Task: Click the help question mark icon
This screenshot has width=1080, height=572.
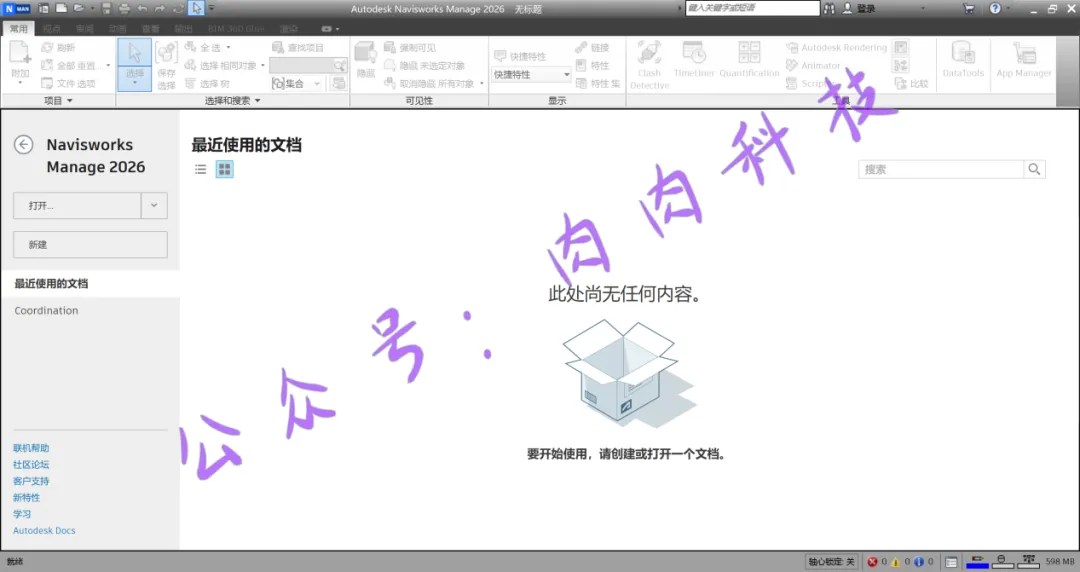Action: coord(995,8)
